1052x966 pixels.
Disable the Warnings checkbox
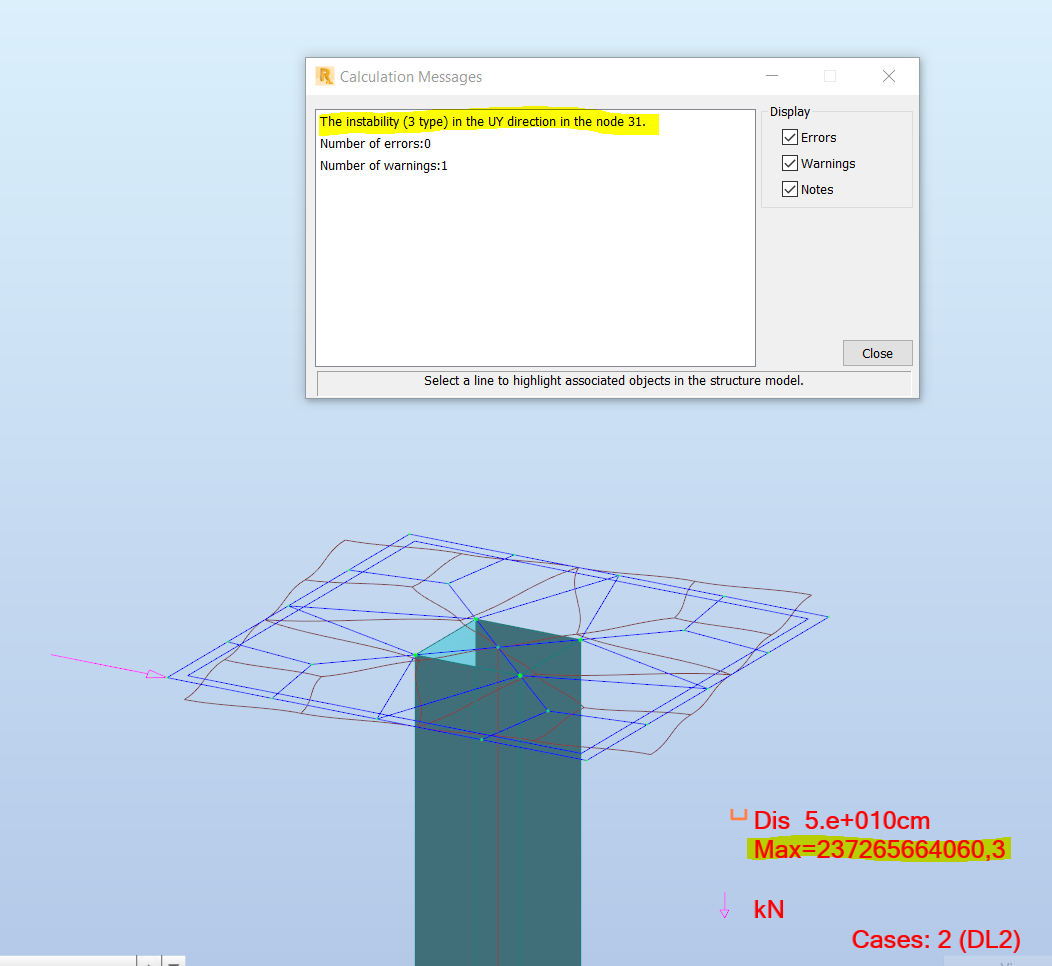pos(790,163)
